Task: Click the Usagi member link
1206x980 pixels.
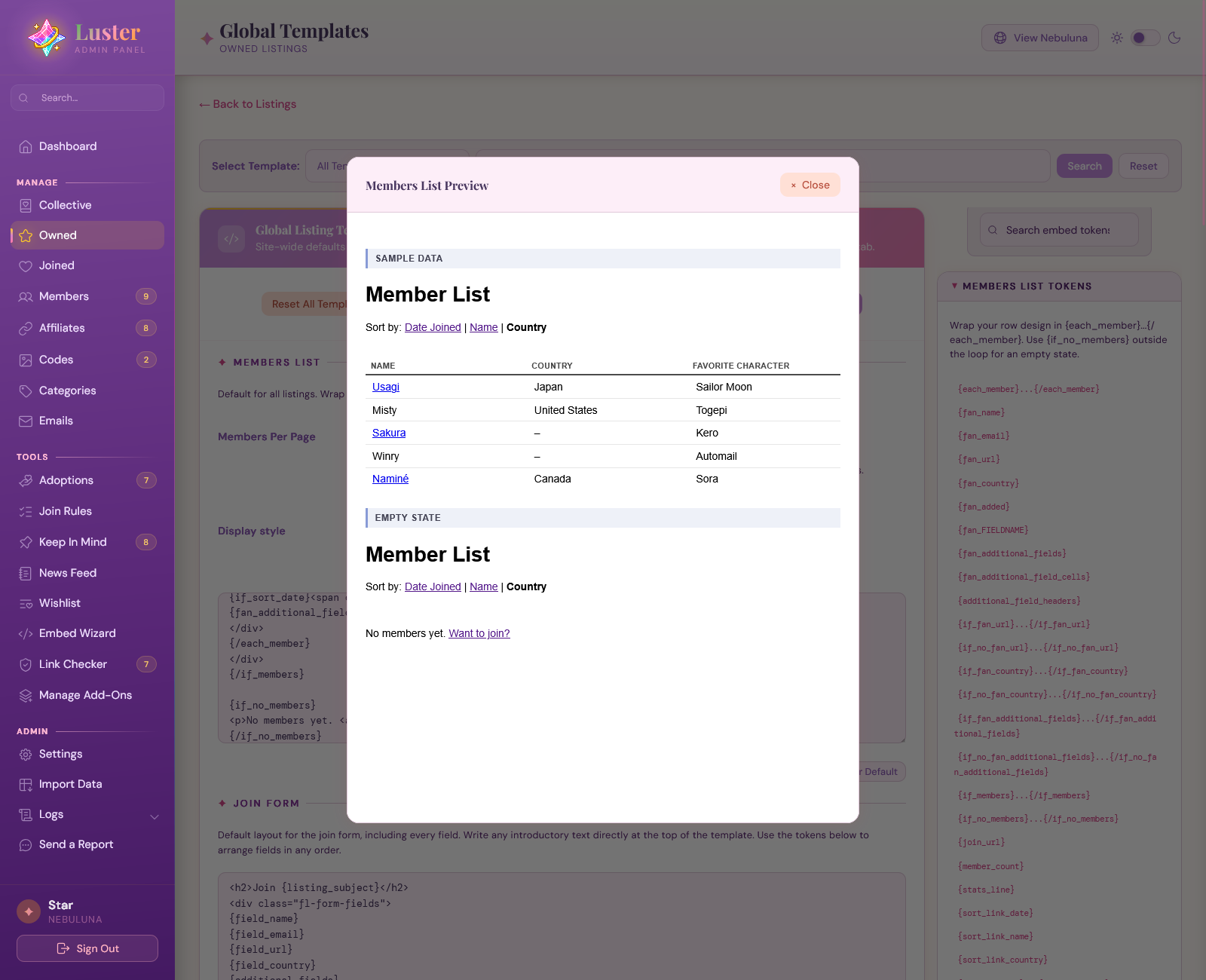Action: tap(386, 387)
